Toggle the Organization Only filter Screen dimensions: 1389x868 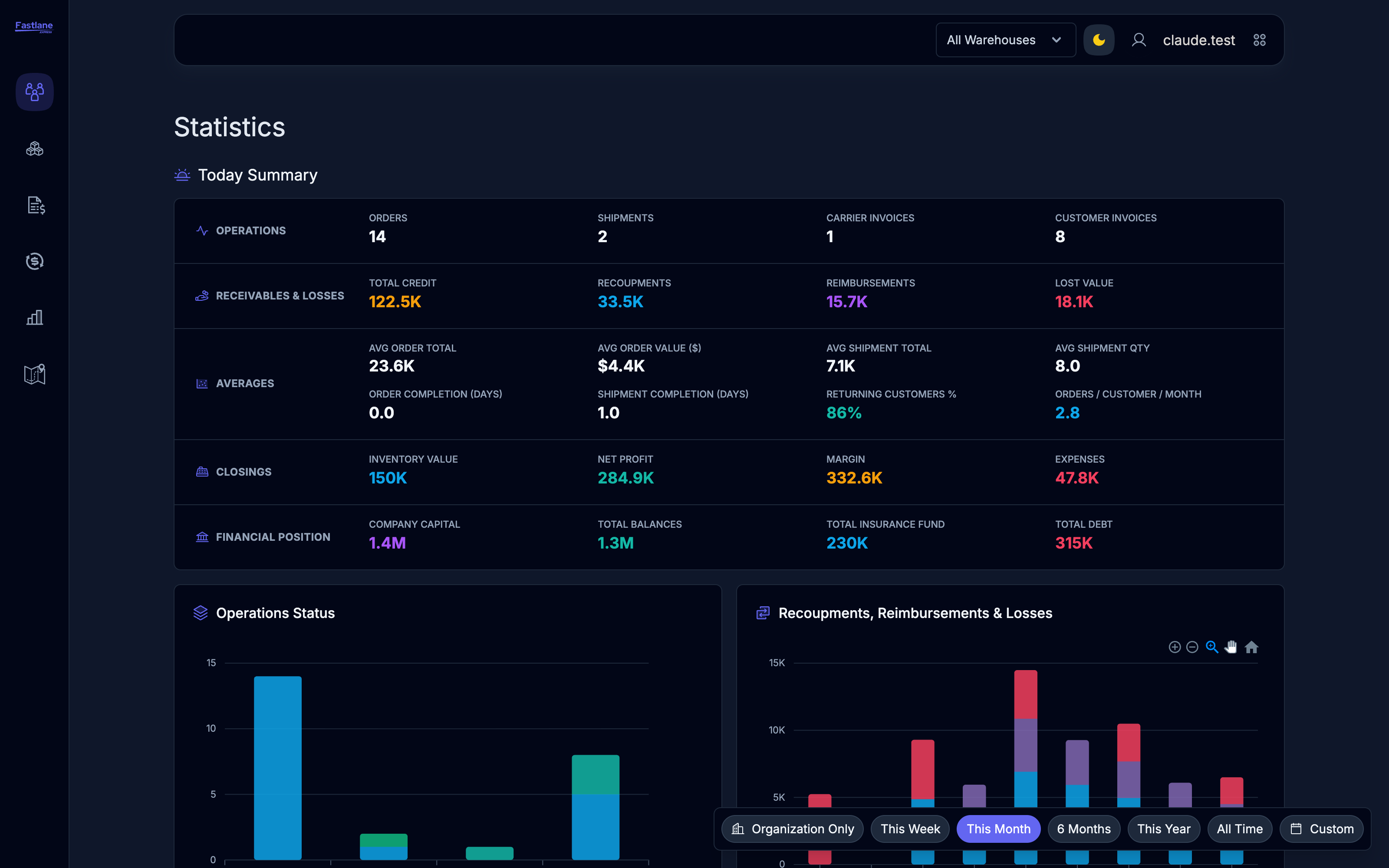[793, 829]
